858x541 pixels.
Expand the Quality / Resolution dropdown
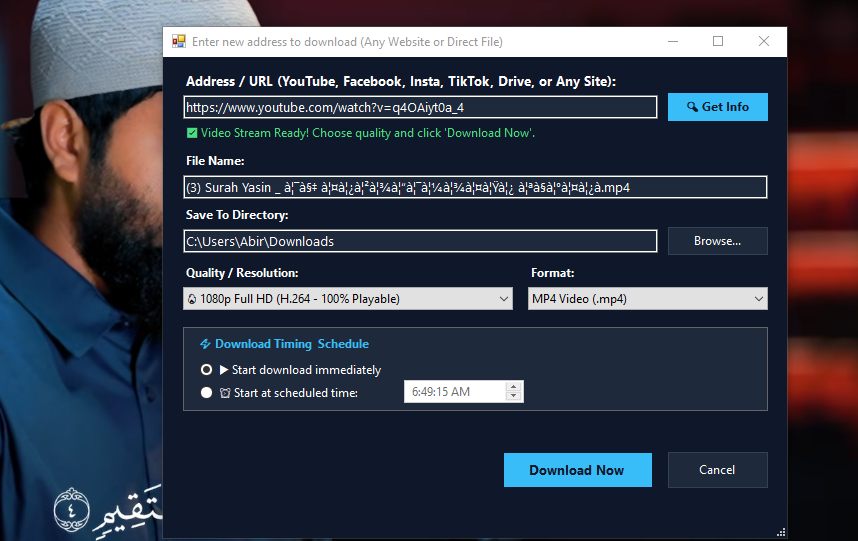click(348, 299)
